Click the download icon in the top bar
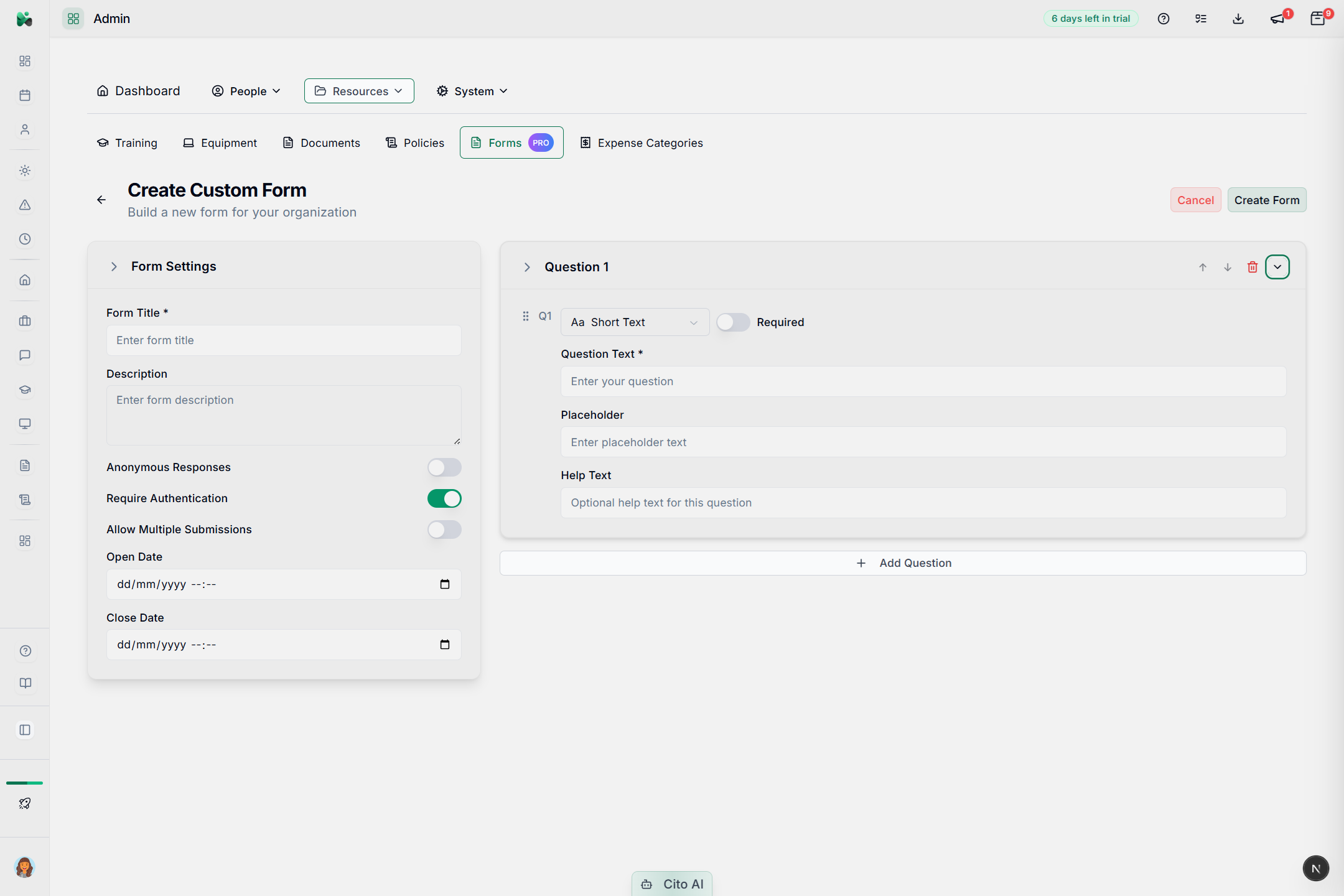Viewport: 1344px width, 896px height. pos(1238,19)
